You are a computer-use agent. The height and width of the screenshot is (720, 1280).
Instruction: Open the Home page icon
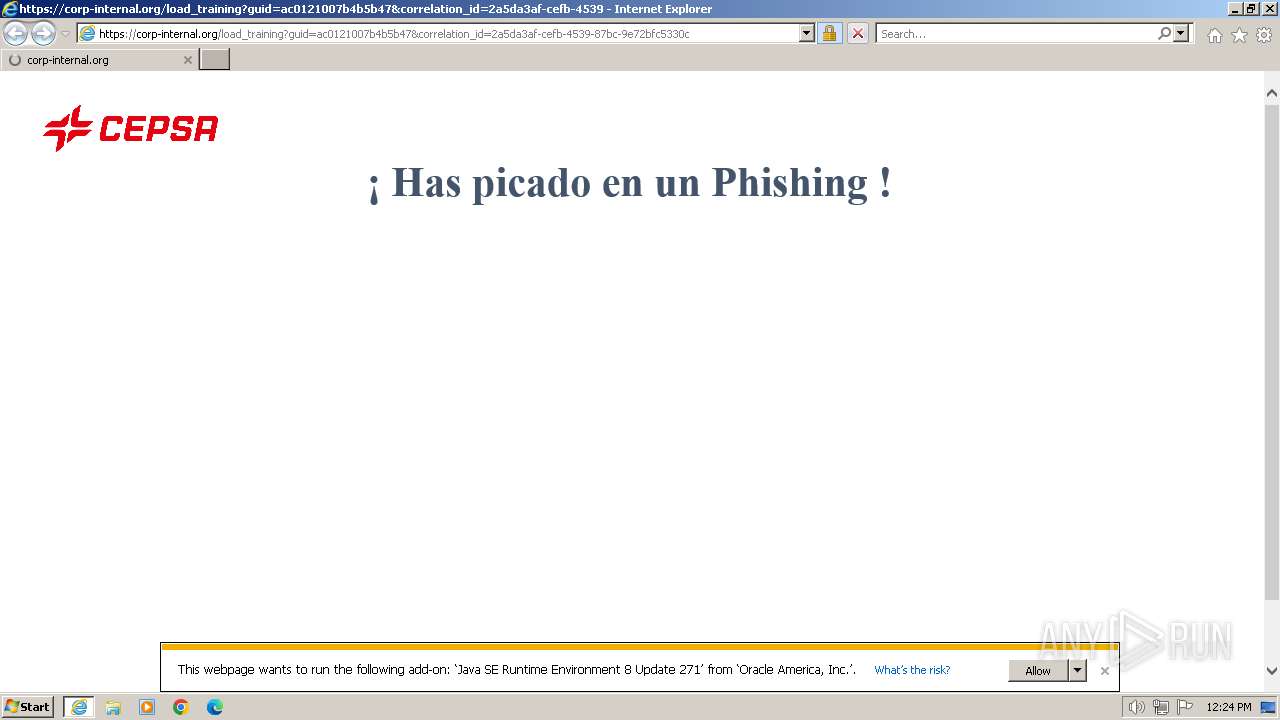coord(1214,35)
